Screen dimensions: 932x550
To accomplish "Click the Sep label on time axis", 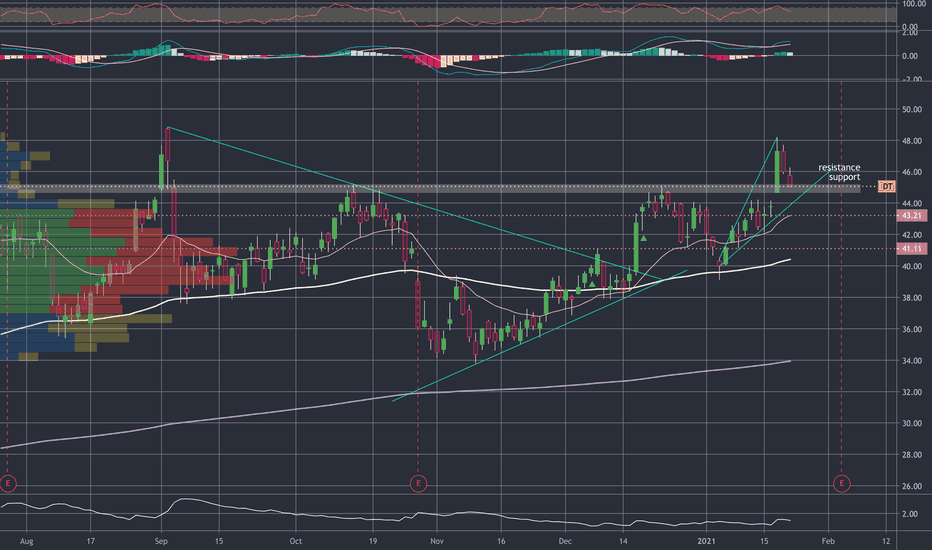I will (x=160, y=541).
